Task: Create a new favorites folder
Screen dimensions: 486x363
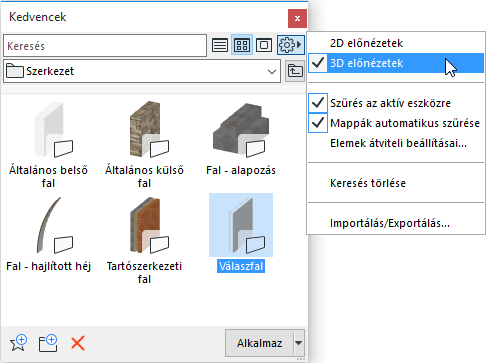Action: pyautogui.click(x=48, y=343)
